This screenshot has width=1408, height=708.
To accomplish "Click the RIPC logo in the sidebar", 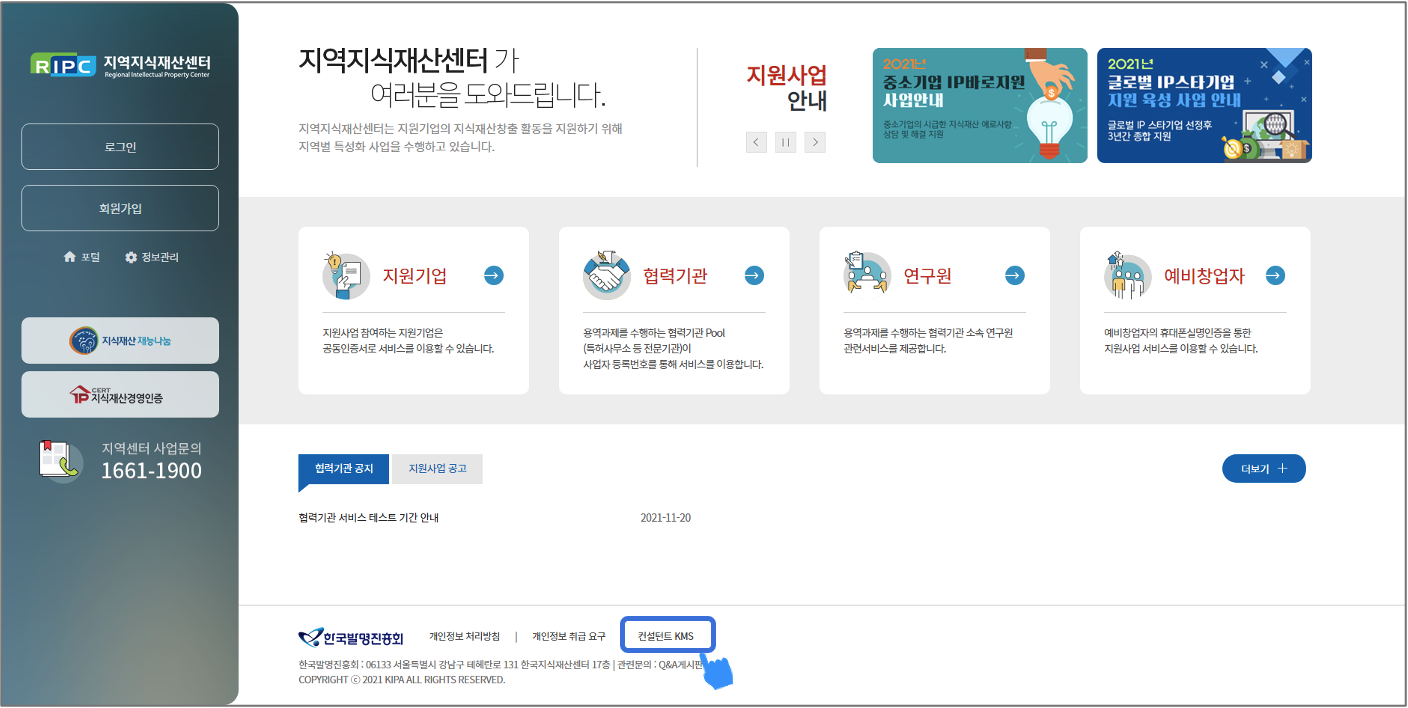I will pyautogui.click(x=120, y=65).
